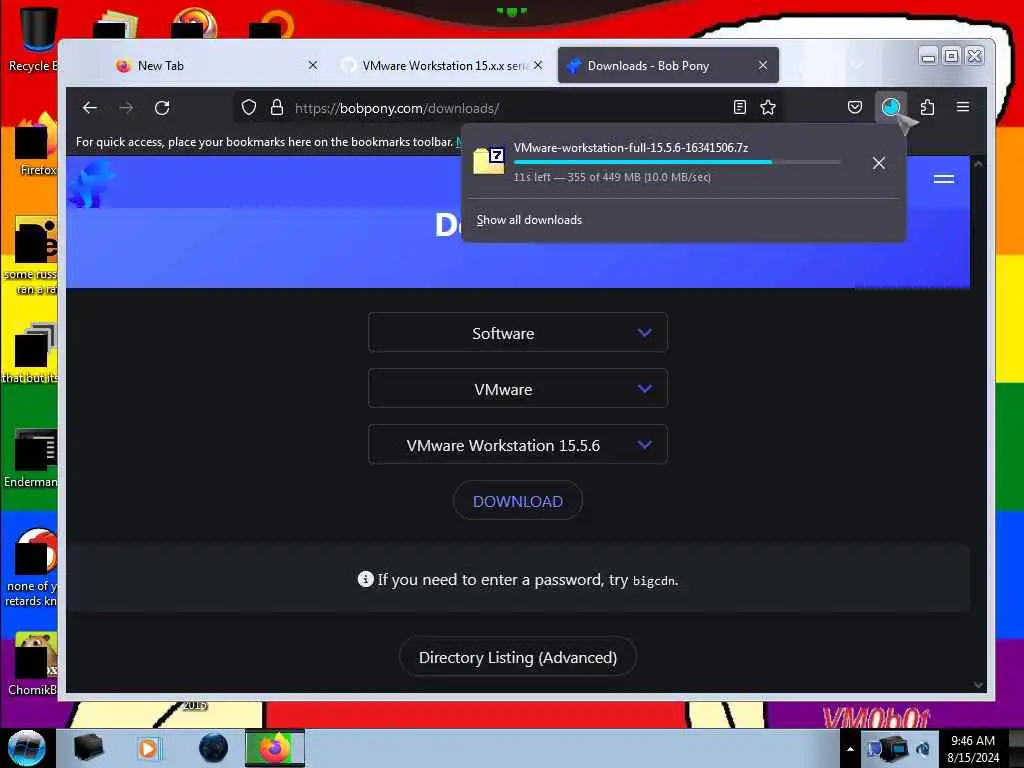Click the Bob Pony logo
Image resolution: width=1024 pixels, height=768 pixels.
tap(91, 185)
